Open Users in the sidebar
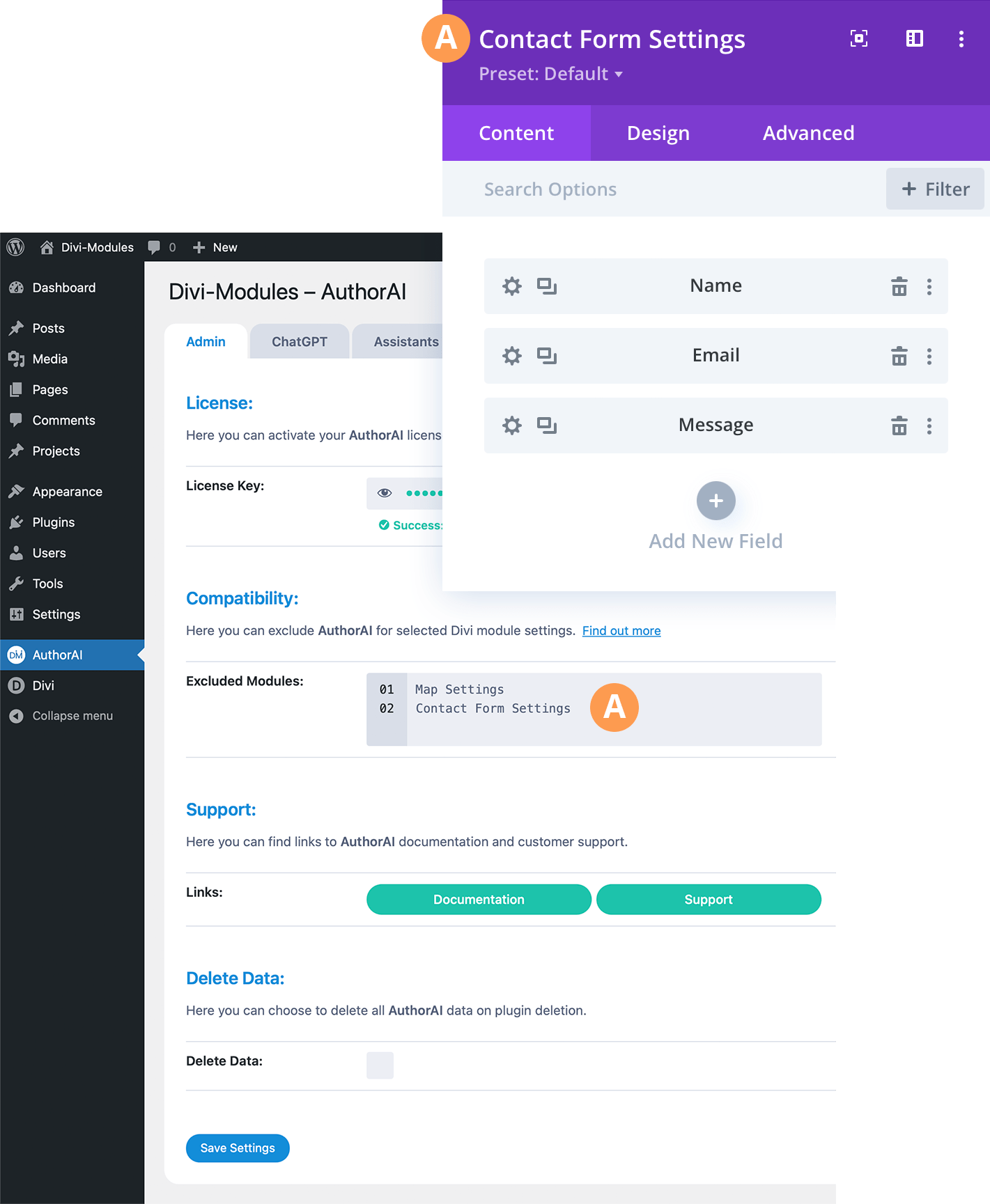 72,553
